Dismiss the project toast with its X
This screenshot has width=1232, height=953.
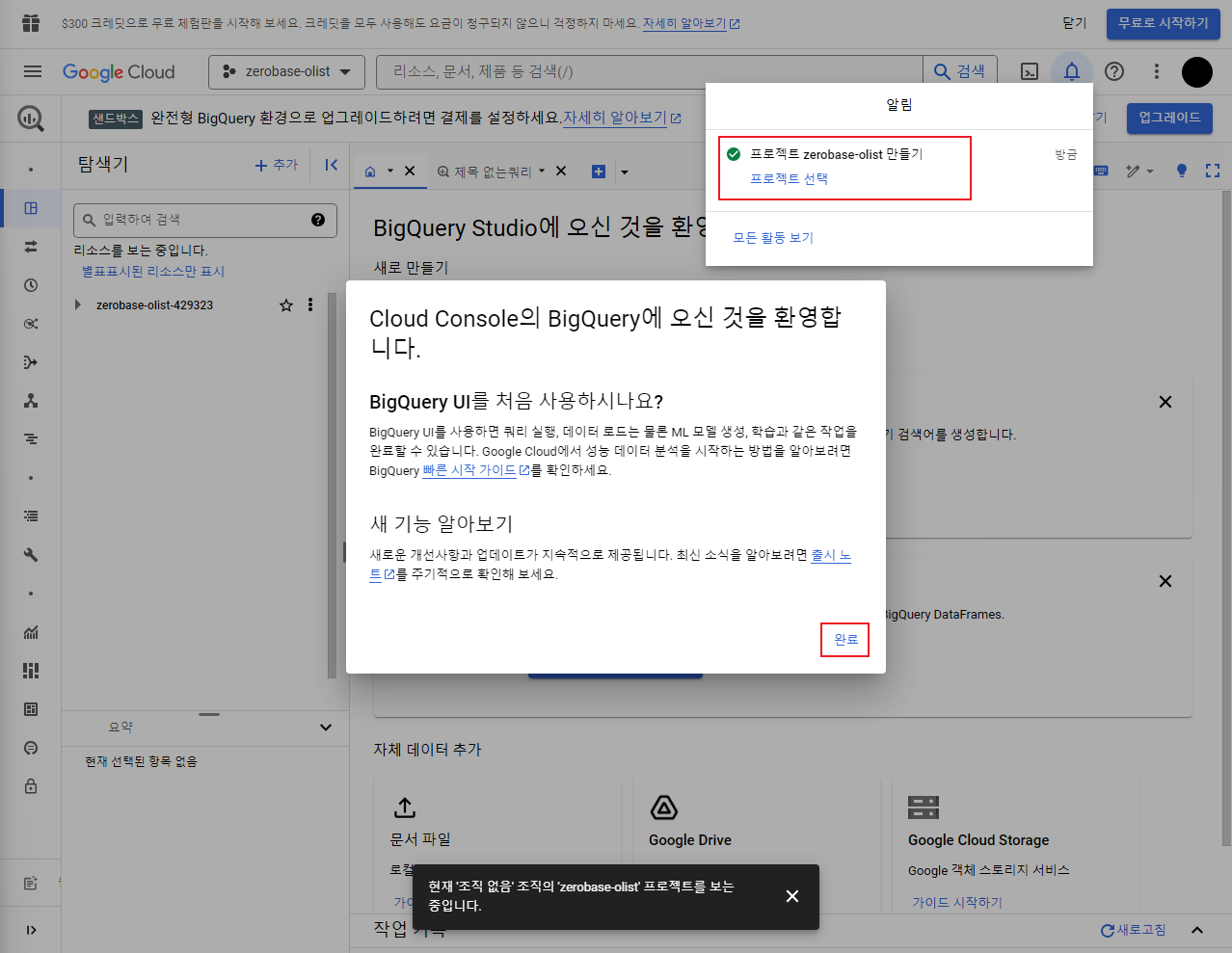pyautogui.click(x=792, y=896)
